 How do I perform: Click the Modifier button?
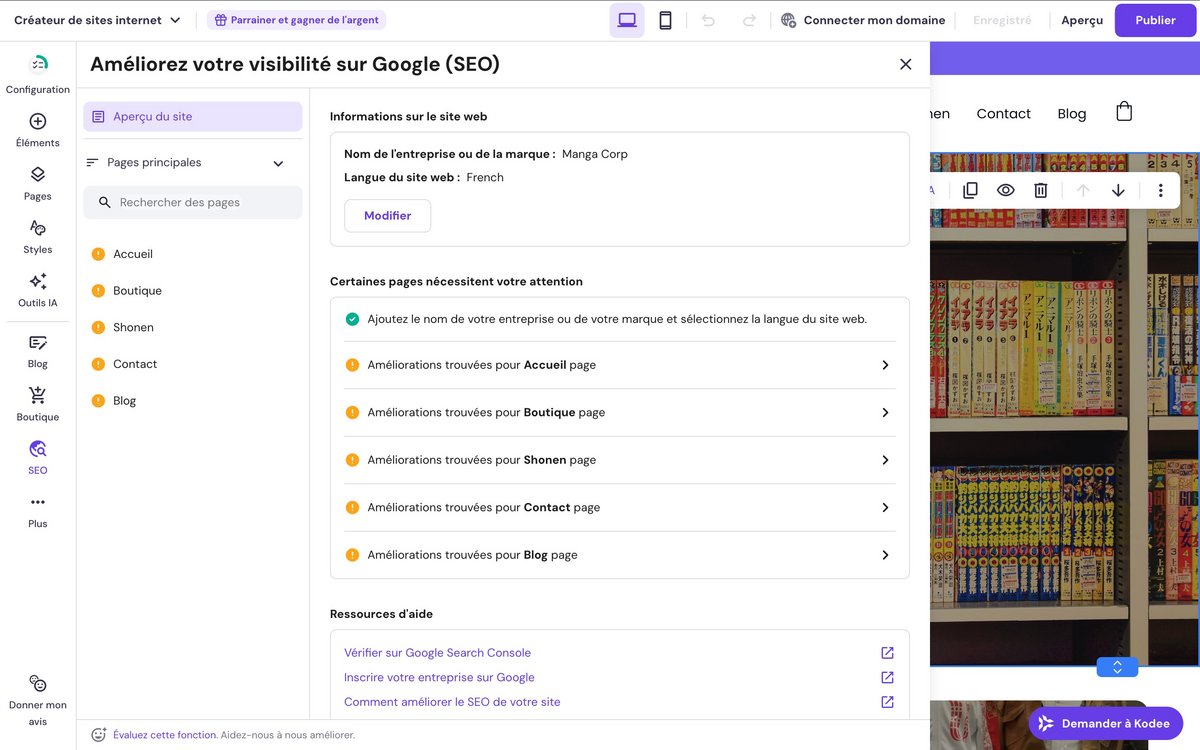click(x=387, y=216)
